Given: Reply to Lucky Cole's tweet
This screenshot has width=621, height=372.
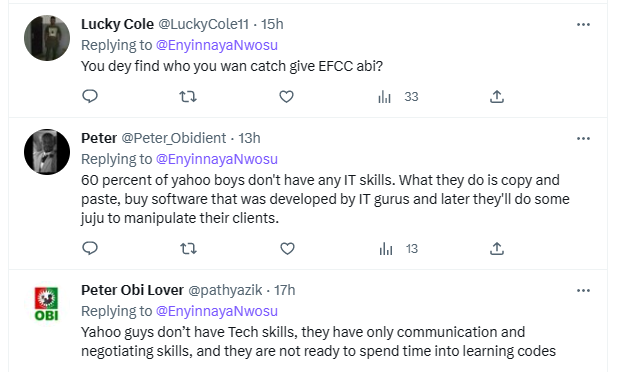Looking at the screenshot, I should click(x=90, y=96).
